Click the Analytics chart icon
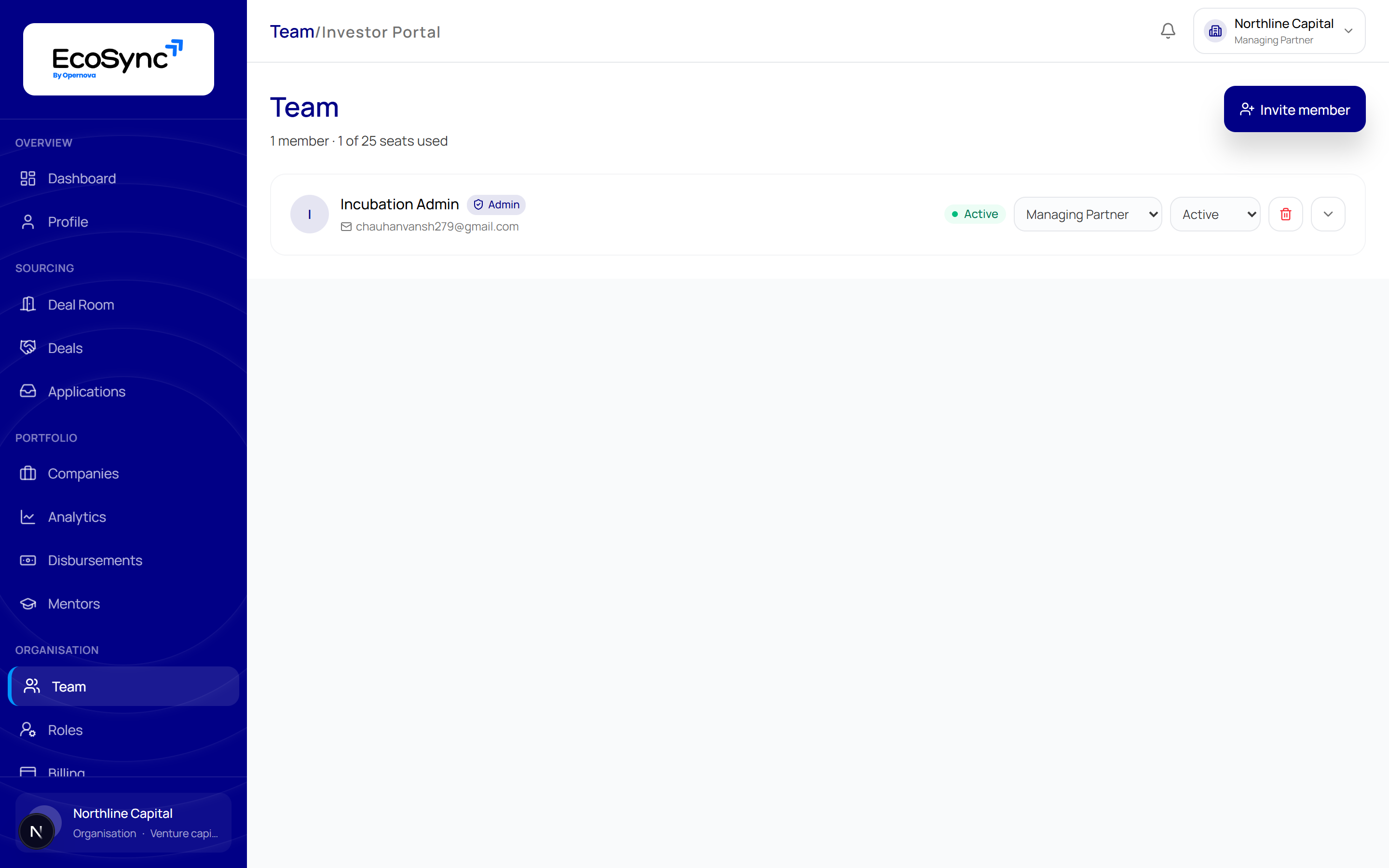This screenshot has width=1389, height=868. (x=27, y=516)
